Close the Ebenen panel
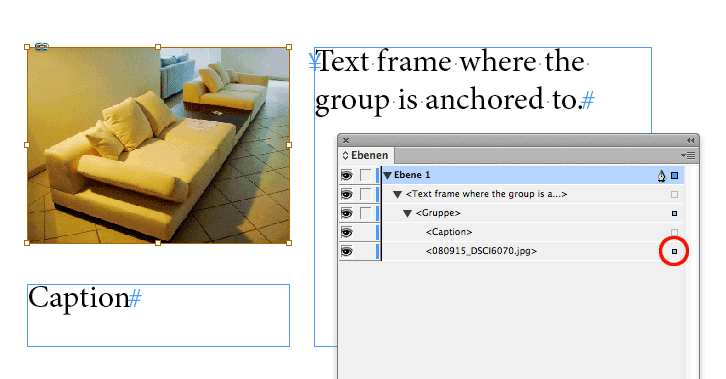This screenshot has height=379, width=726. tap(346, 140)
